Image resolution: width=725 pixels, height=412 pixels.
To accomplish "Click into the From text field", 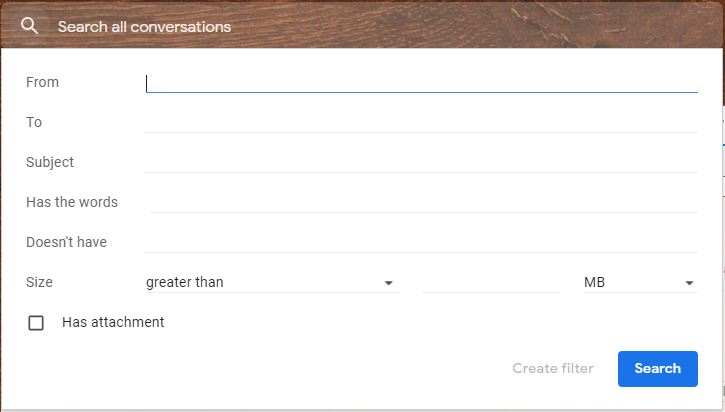I will pyautogui.click(x=421, y=83).
